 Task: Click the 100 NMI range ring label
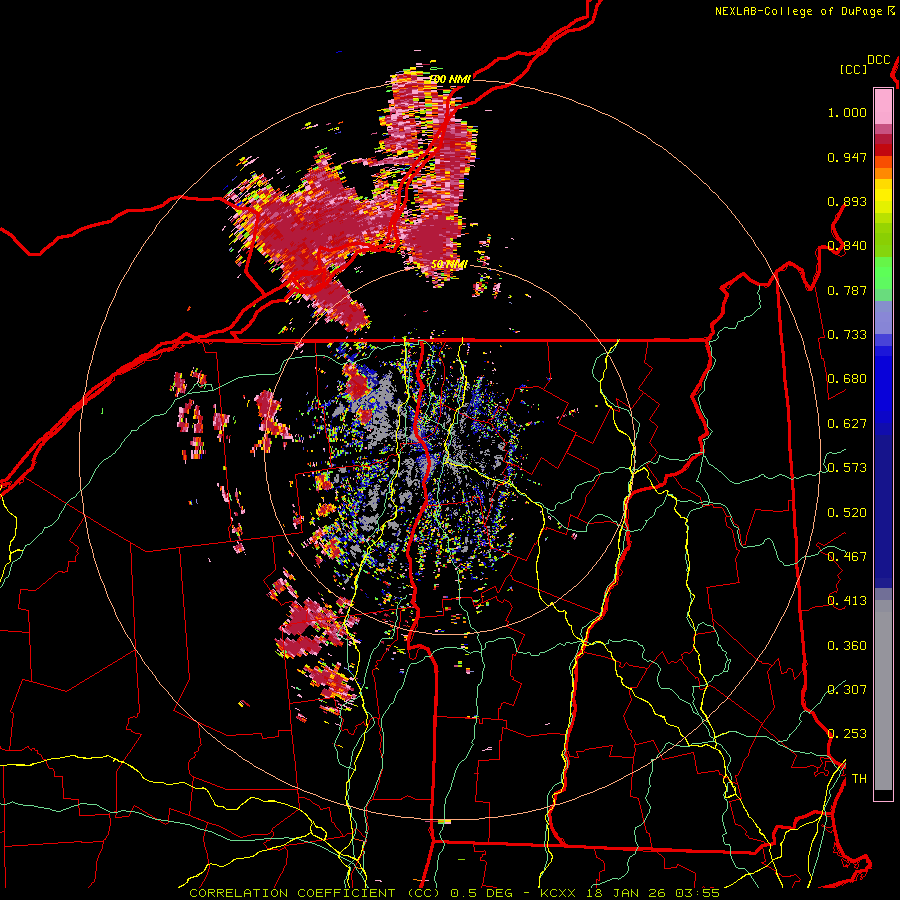pos(450,79)
